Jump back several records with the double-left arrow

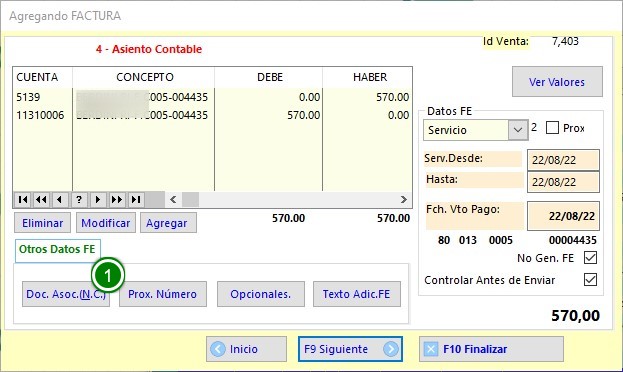click(41, 199)
